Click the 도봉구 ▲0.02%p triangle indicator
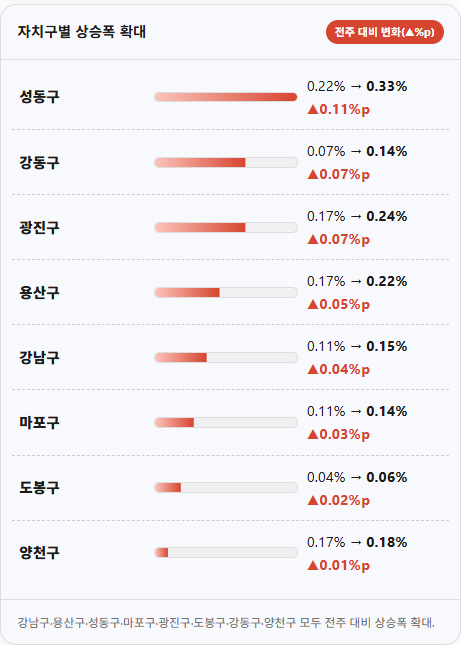 313,500
